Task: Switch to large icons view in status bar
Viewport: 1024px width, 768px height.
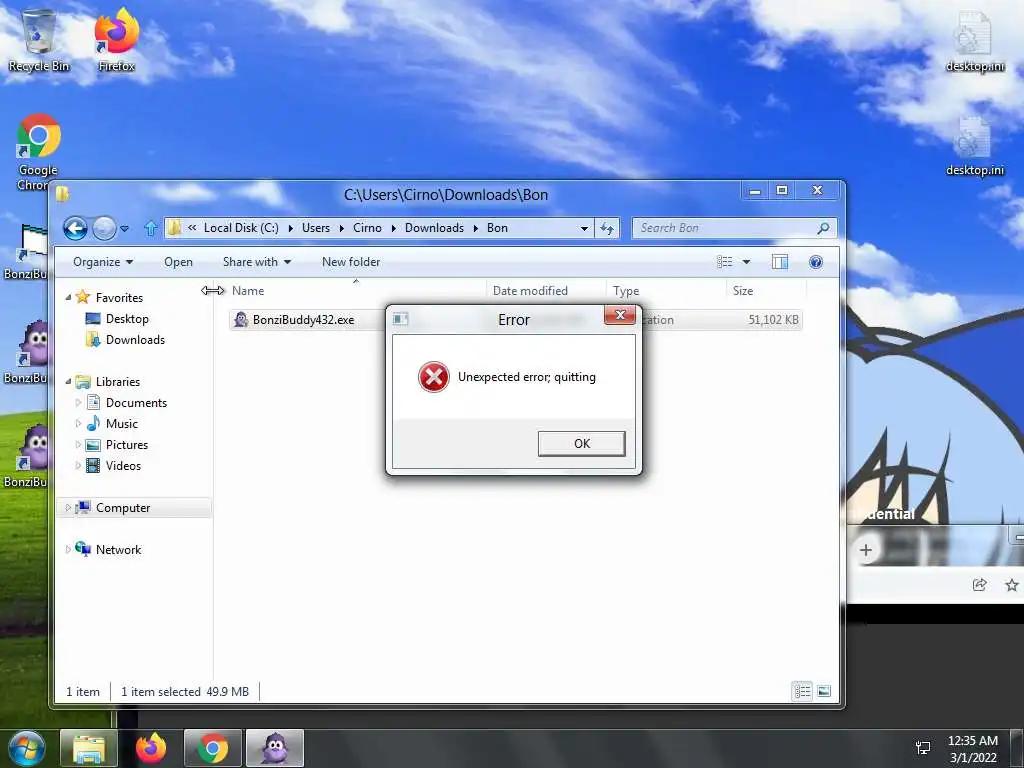Action: (824, 691)
